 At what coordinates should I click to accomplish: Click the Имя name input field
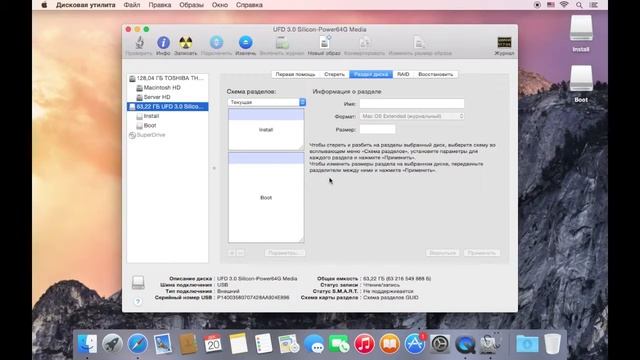click(x=412, y=104)
